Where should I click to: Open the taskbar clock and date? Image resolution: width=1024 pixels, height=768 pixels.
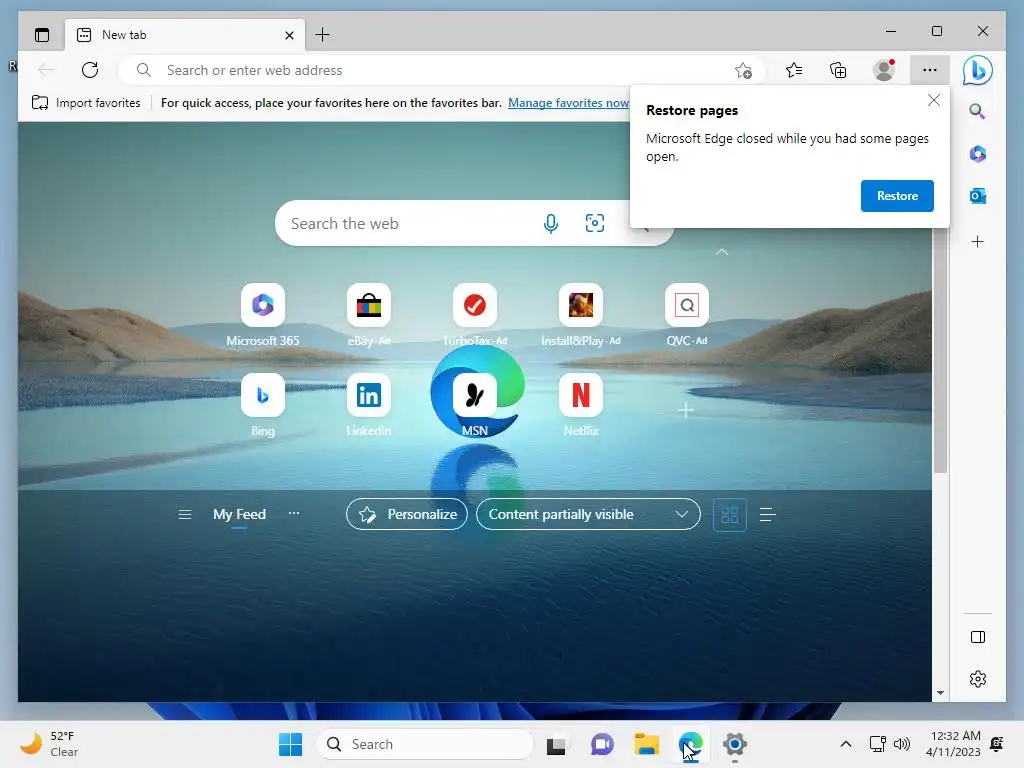tap(953, 744)
